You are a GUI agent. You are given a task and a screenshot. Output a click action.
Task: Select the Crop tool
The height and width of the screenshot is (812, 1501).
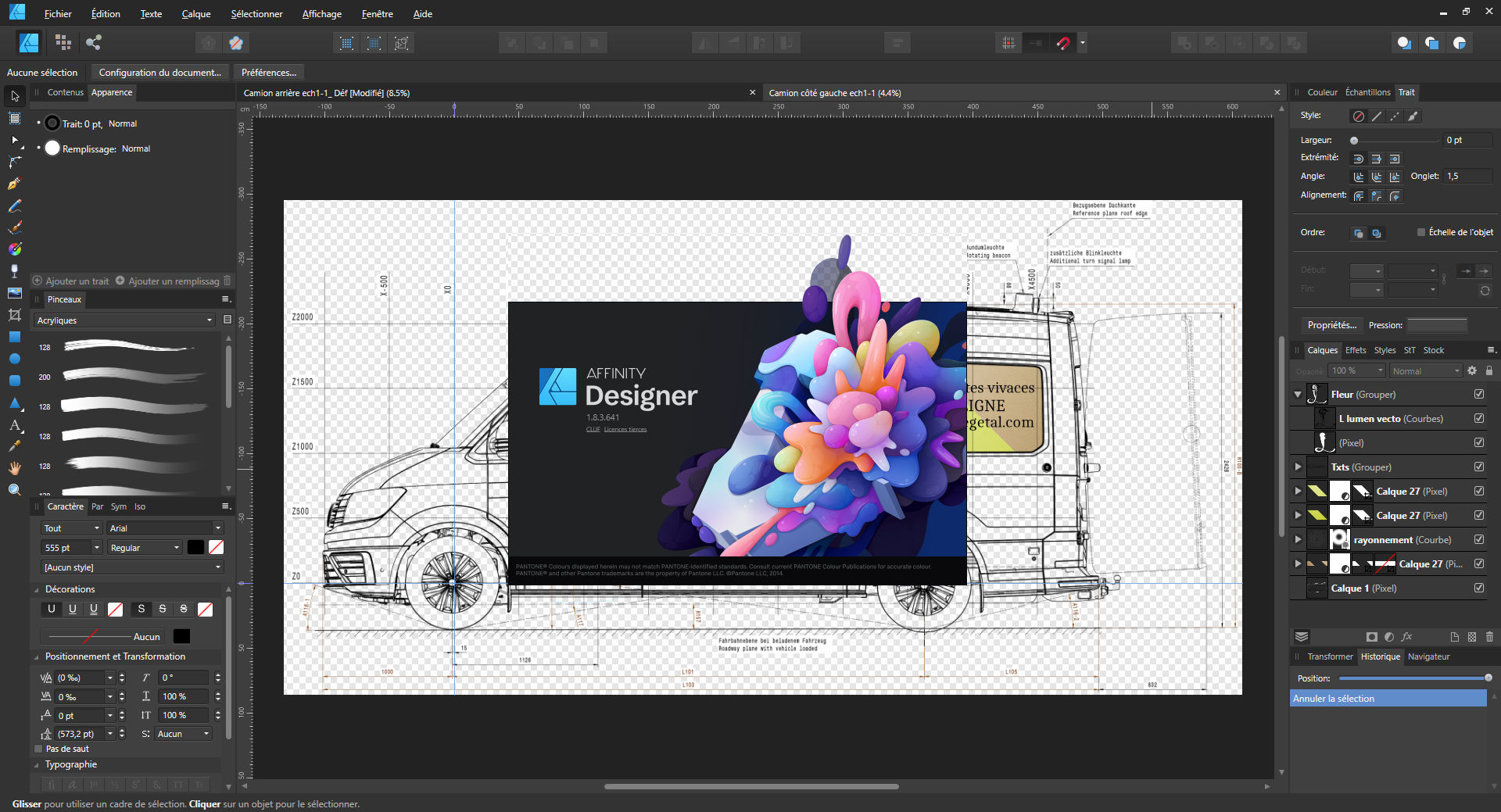(14, 315)
